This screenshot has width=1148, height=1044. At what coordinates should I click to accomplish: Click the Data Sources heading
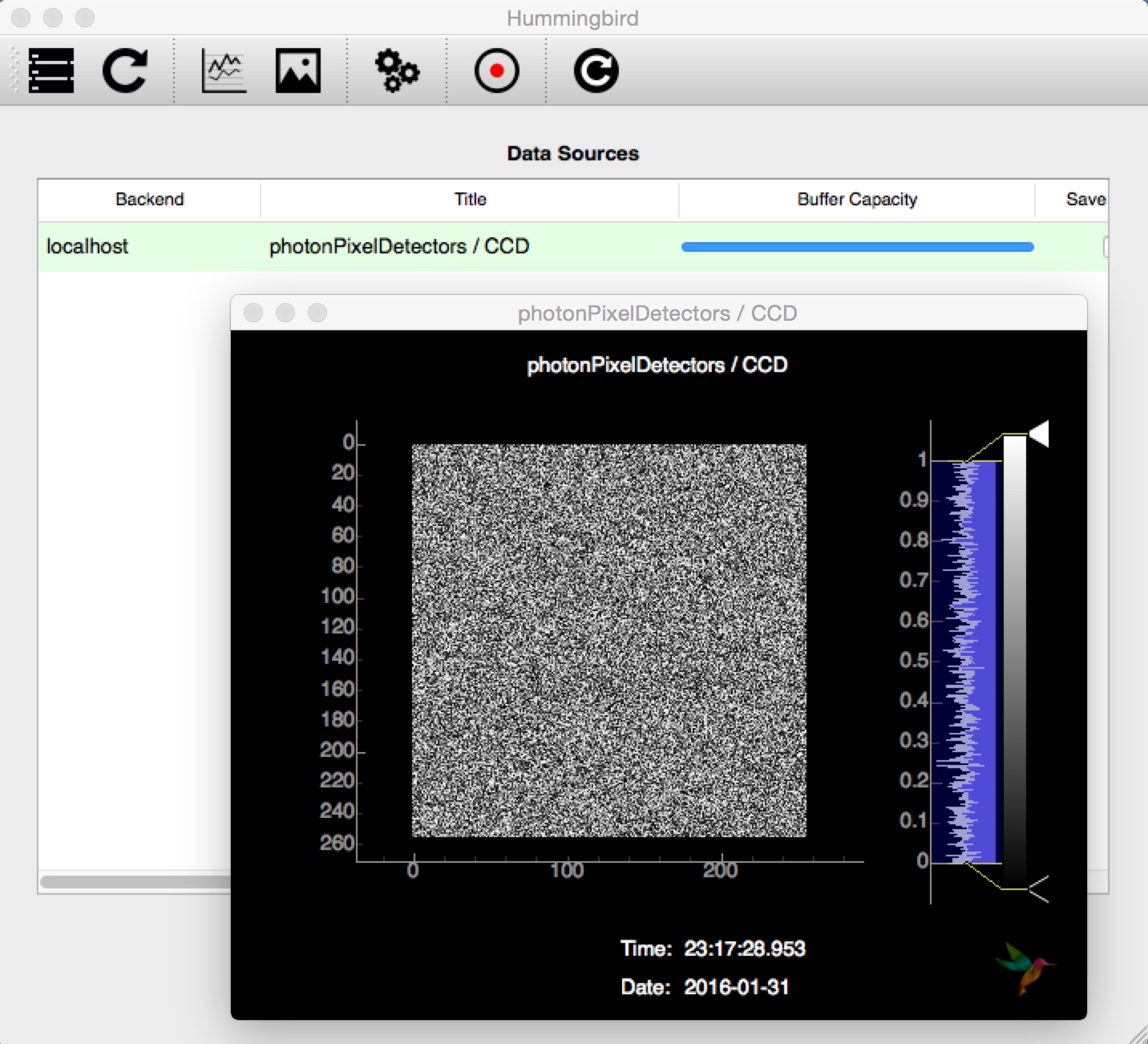click(x=573, y=153)
